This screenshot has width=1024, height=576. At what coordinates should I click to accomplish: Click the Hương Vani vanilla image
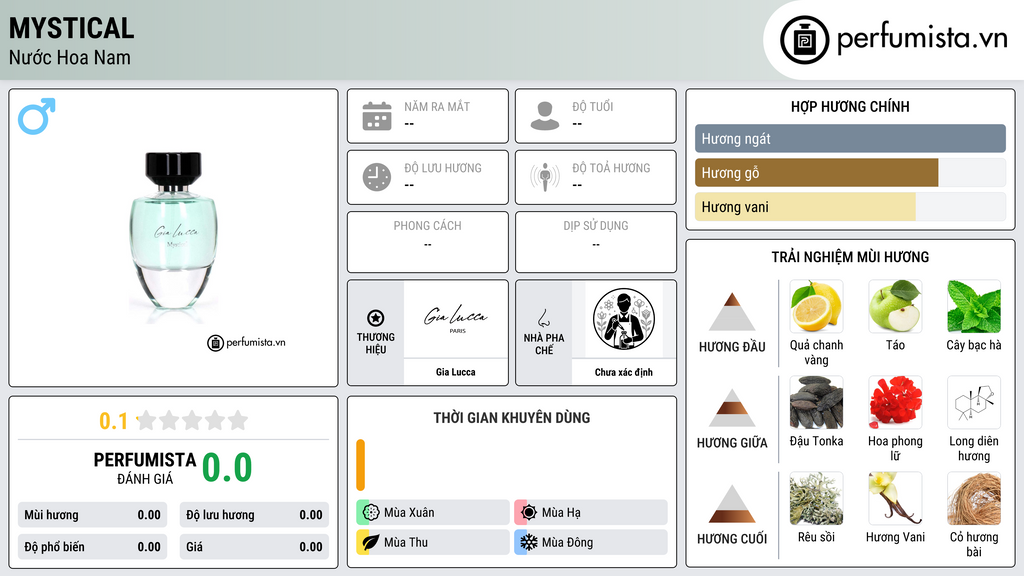[x=895, y=498]
